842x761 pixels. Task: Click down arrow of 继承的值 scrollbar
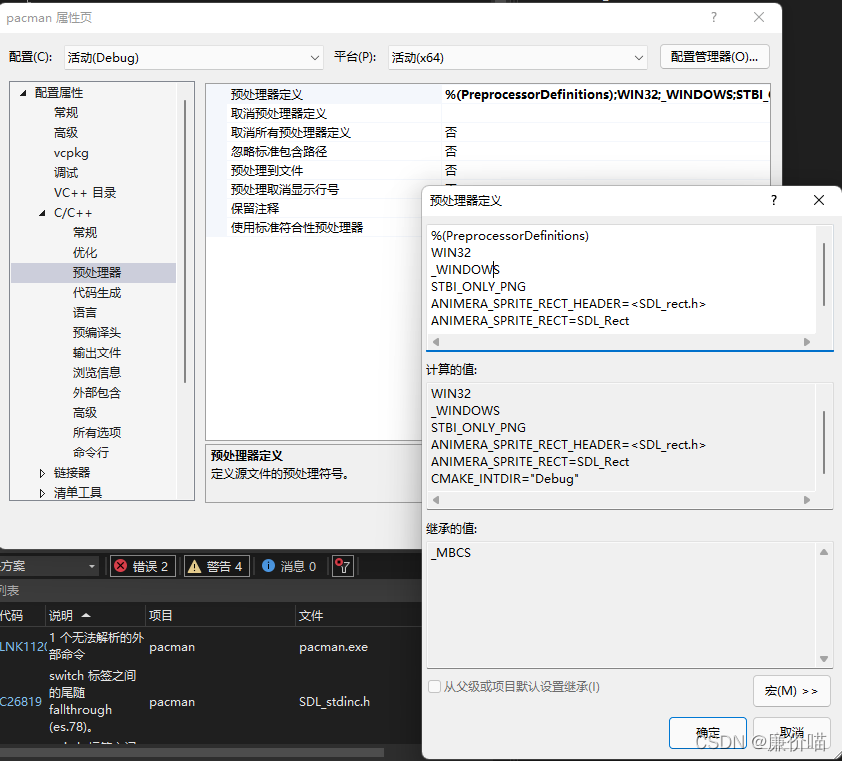824,659
